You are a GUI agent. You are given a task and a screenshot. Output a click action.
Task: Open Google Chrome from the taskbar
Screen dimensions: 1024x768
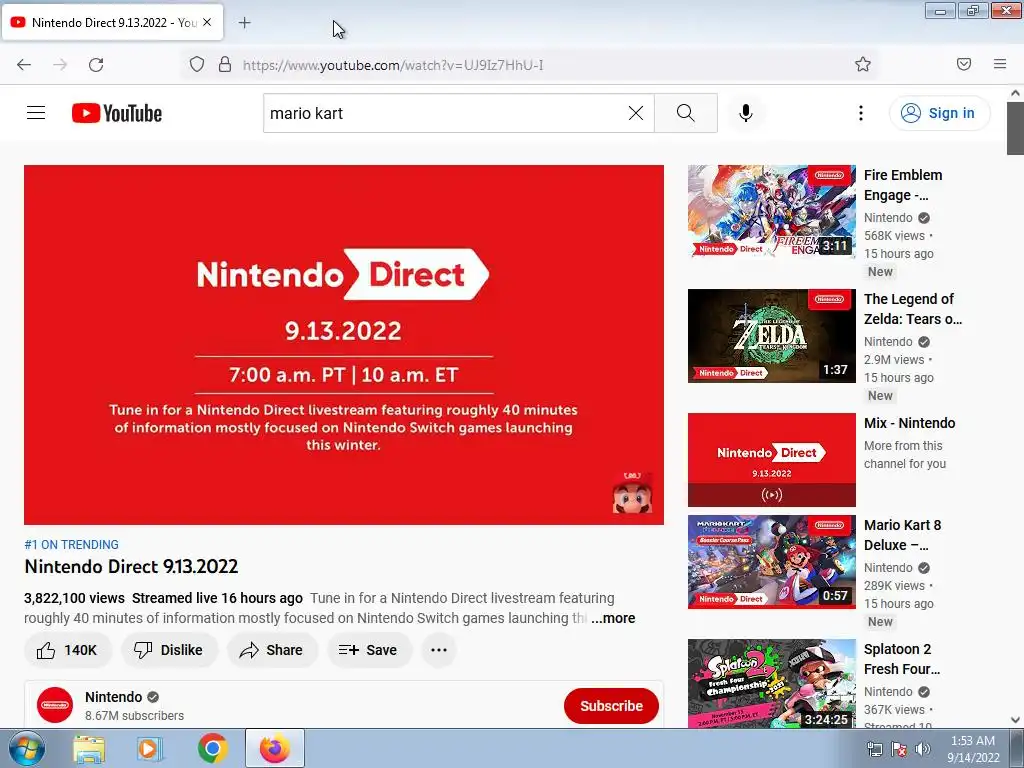click(x=212, y=748)
